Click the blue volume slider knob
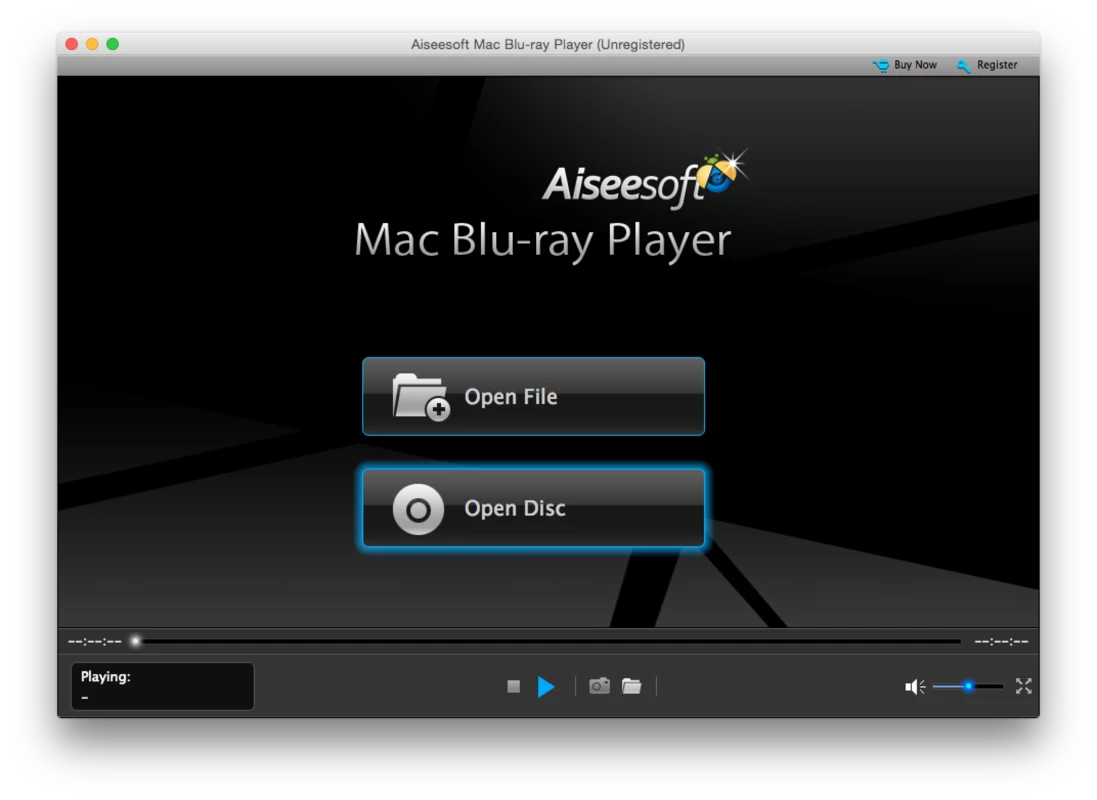The height and width of the screenshot is (800, 1097). [968, 686]
